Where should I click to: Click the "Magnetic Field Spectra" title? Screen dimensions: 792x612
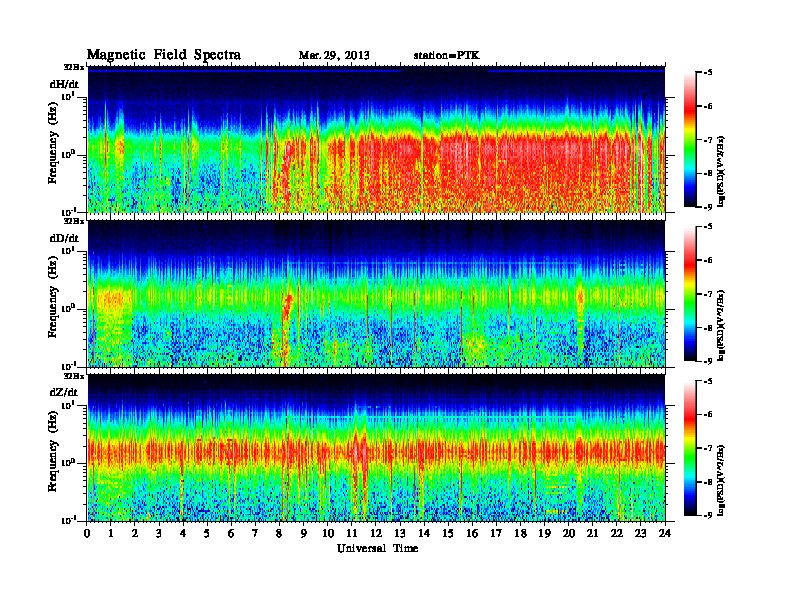(164, 55)
